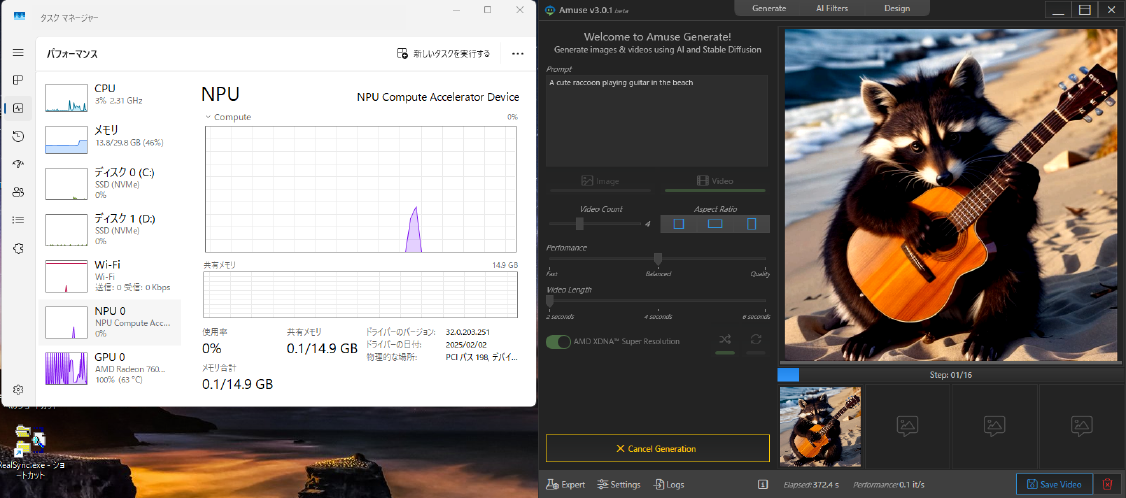The height and width of the screenshot is (498, 1126).
Task: Select NPU 0 in the performance list
Action: pos(109,322)
